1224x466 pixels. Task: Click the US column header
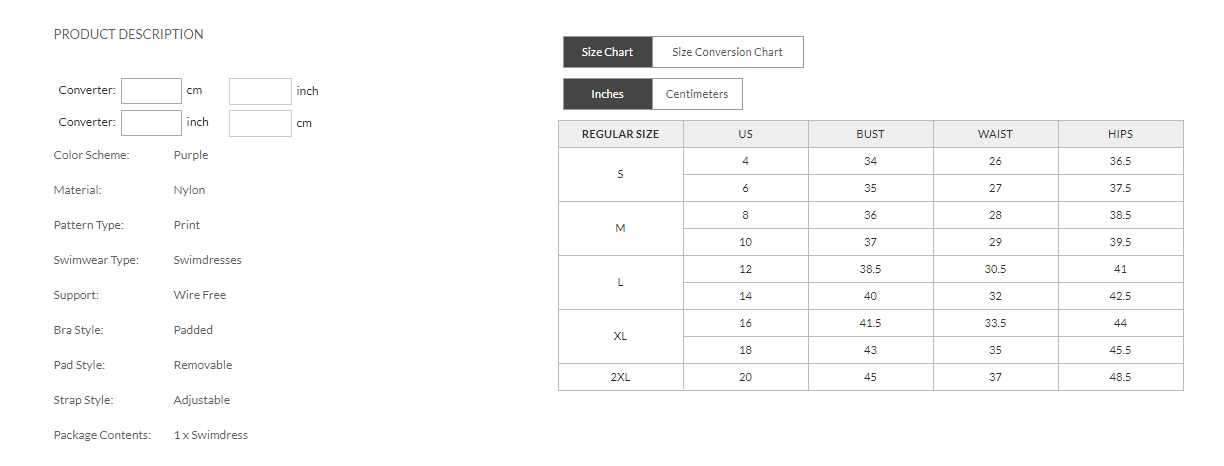tap(745, 134)
